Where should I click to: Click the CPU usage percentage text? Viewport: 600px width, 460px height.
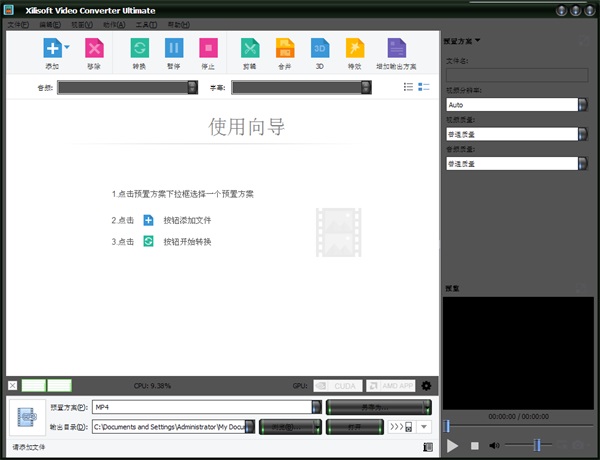click(x=152, y=386)
